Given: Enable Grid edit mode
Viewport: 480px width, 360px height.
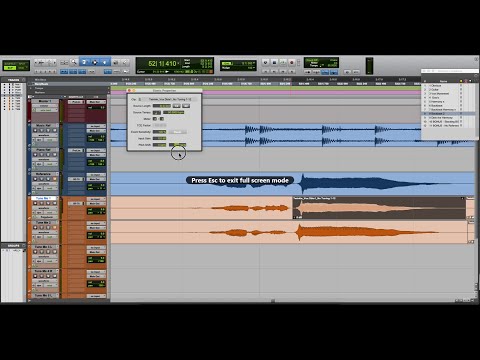Looking at the screenshot, I should click(22, 68).
